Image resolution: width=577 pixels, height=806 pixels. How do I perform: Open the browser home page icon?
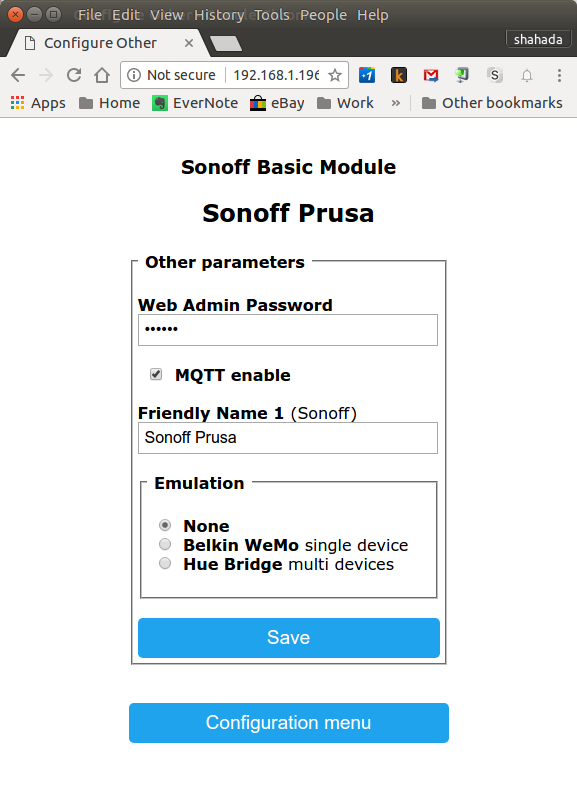click(x=102, y=75)
